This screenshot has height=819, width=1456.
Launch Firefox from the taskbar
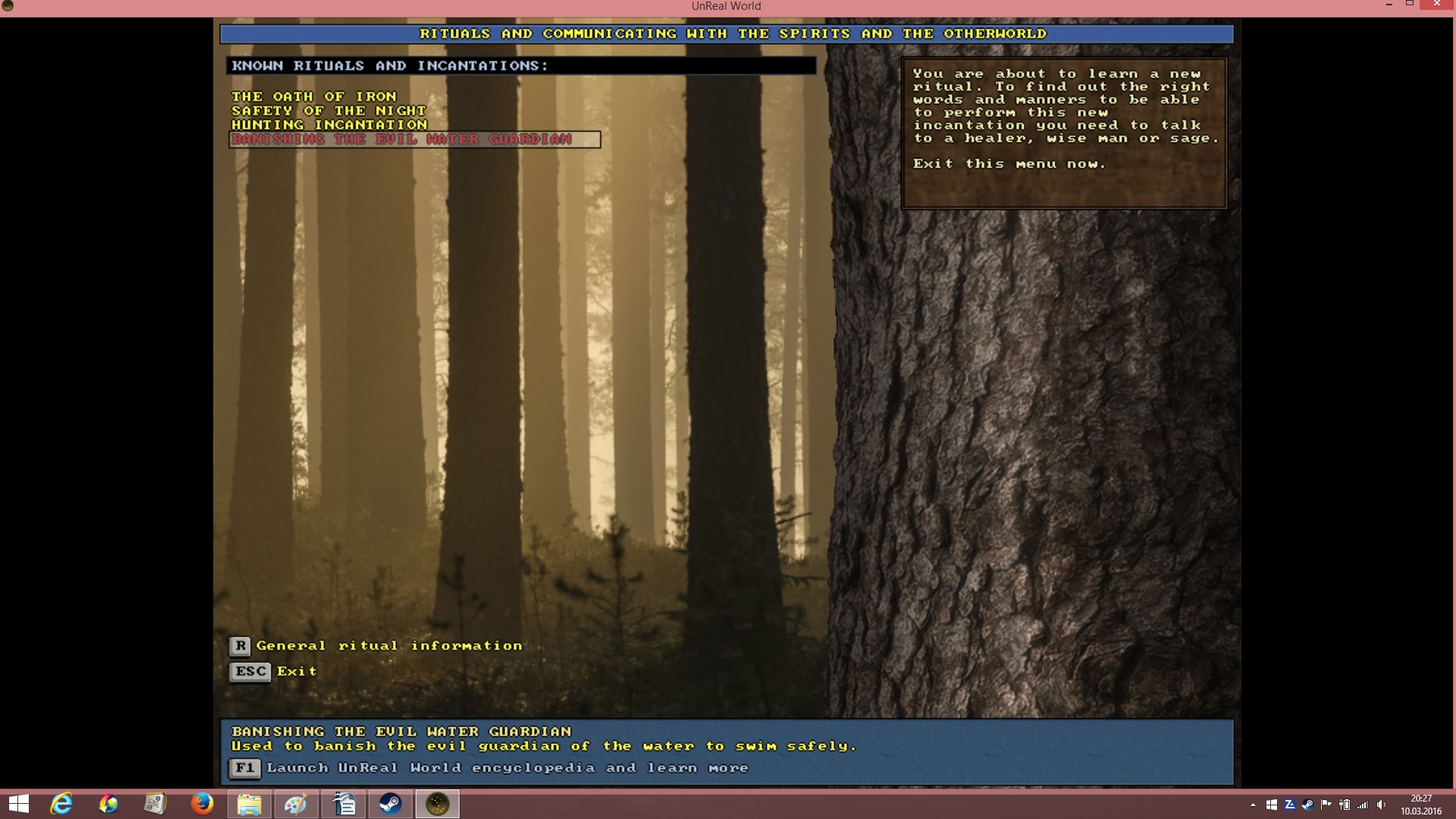(x=202, y=804)
